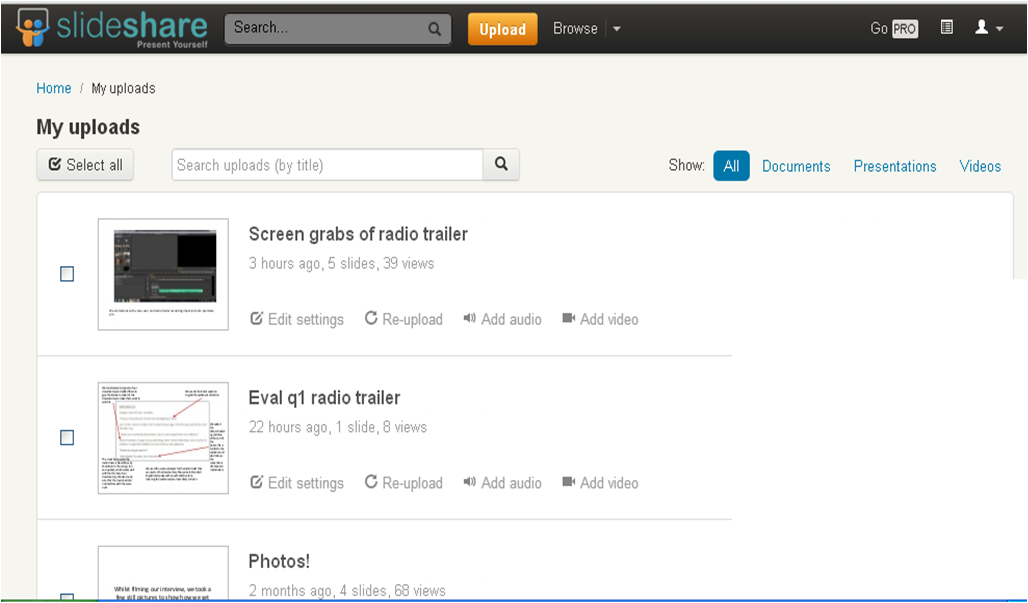Re-upload Screen grabs of radio trailer

click(404, 319)
